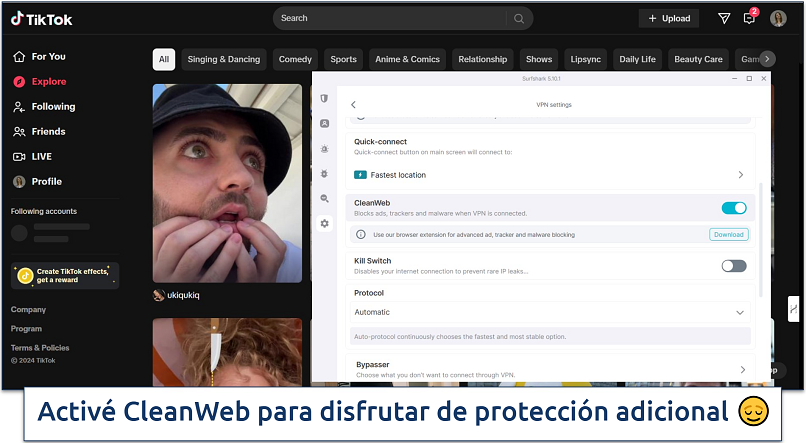Open Fastest location quick-connect chevron
The width and height of the screenshot is (806, 443).
click(741, 175)
